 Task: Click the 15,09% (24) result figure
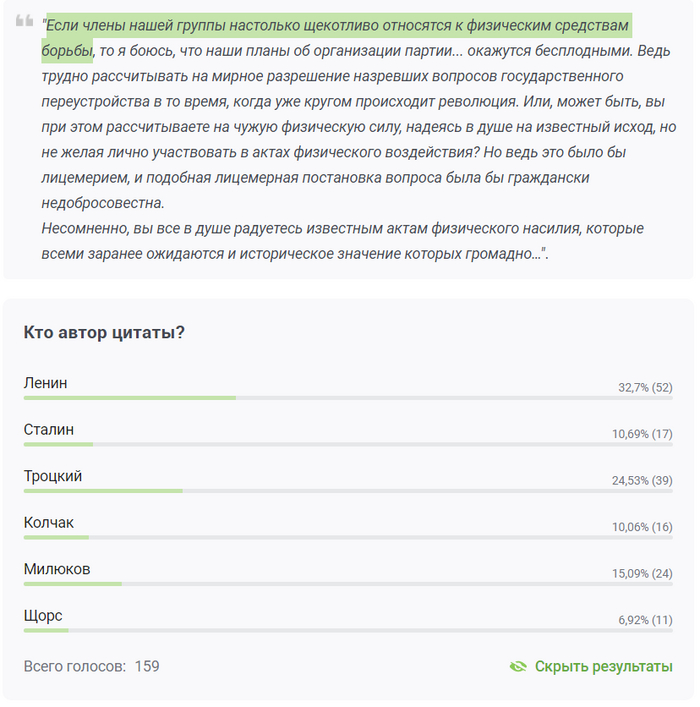pyautogui.click(x=642, y=573)
